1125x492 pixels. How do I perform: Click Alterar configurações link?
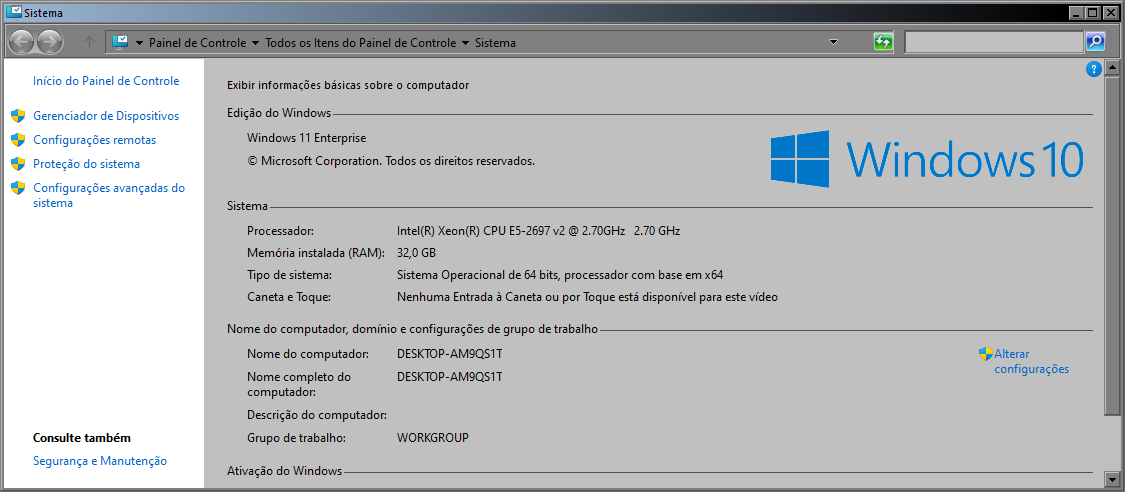coord(1031,361)
